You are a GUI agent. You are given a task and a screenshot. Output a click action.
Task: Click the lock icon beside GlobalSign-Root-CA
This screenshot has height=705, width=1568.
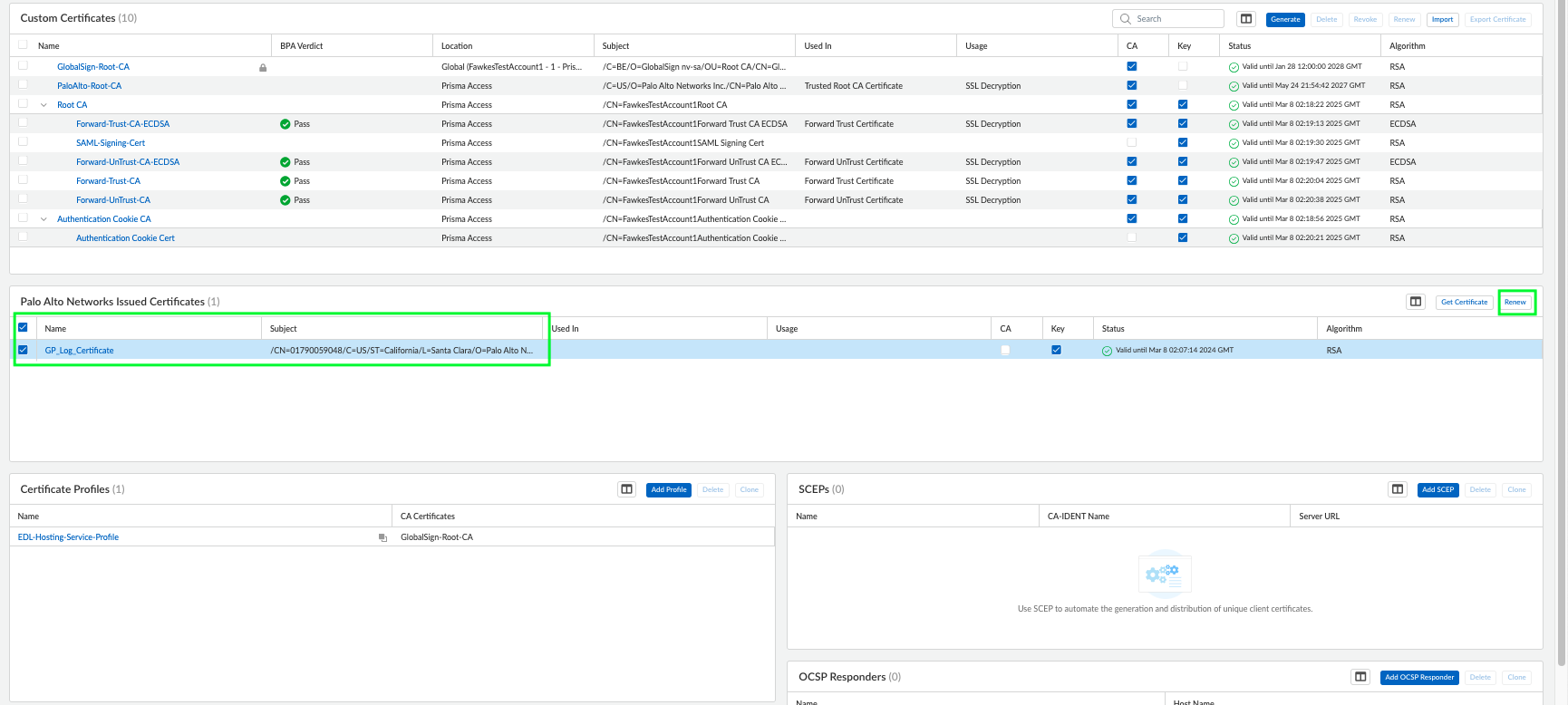click(263, 67)
